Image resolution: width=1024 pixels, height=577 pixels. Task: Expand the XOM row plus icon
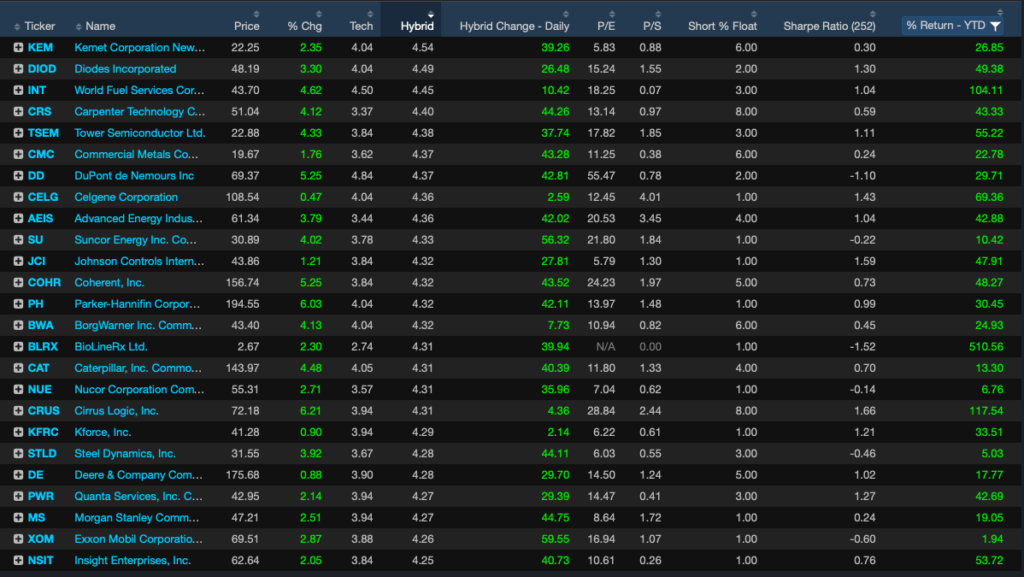(x=18, y=539)
